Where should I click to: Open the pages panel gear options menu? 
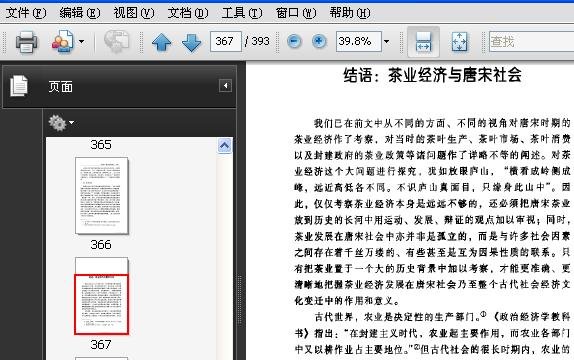point(61,123)
